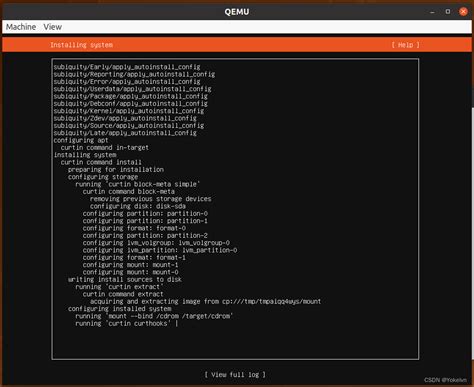Click 'configuring lvm_volgroup: lvm_volgroup-0' line
The height and width of the screenshot is (387, 474).
[x=156, y=243]
